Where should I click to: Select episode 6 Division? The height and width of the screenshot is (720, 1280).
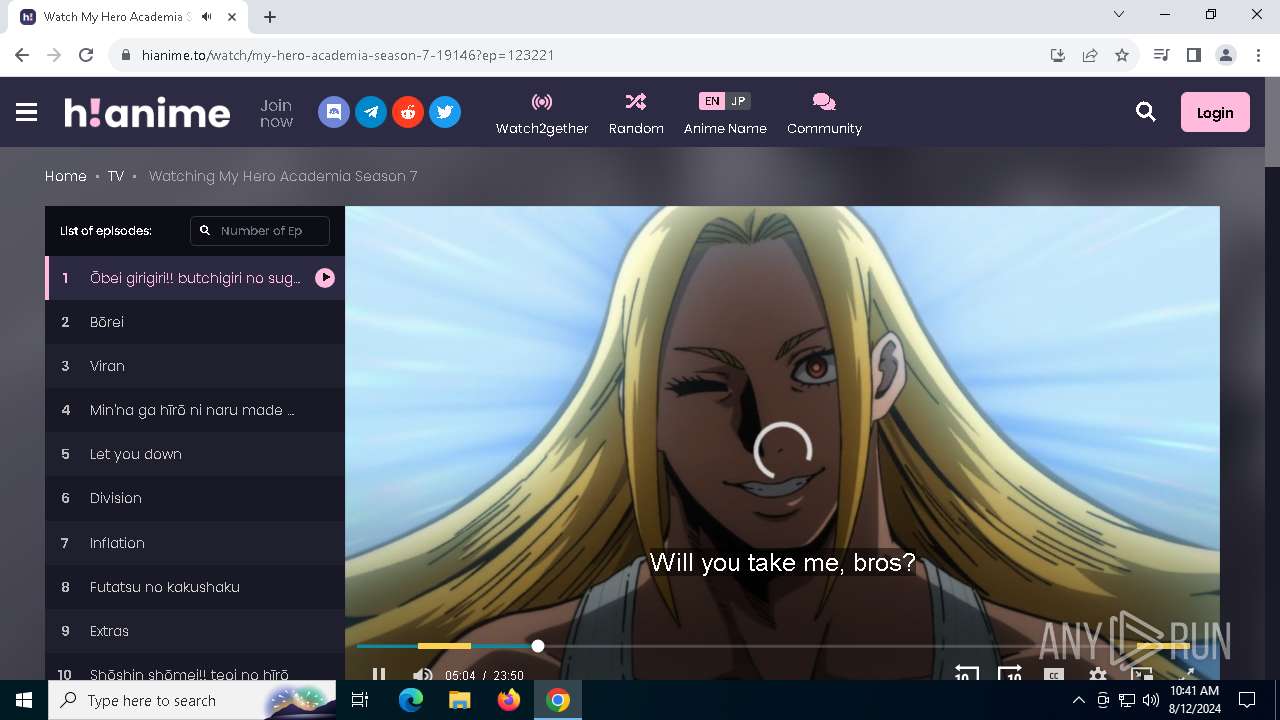195,498
